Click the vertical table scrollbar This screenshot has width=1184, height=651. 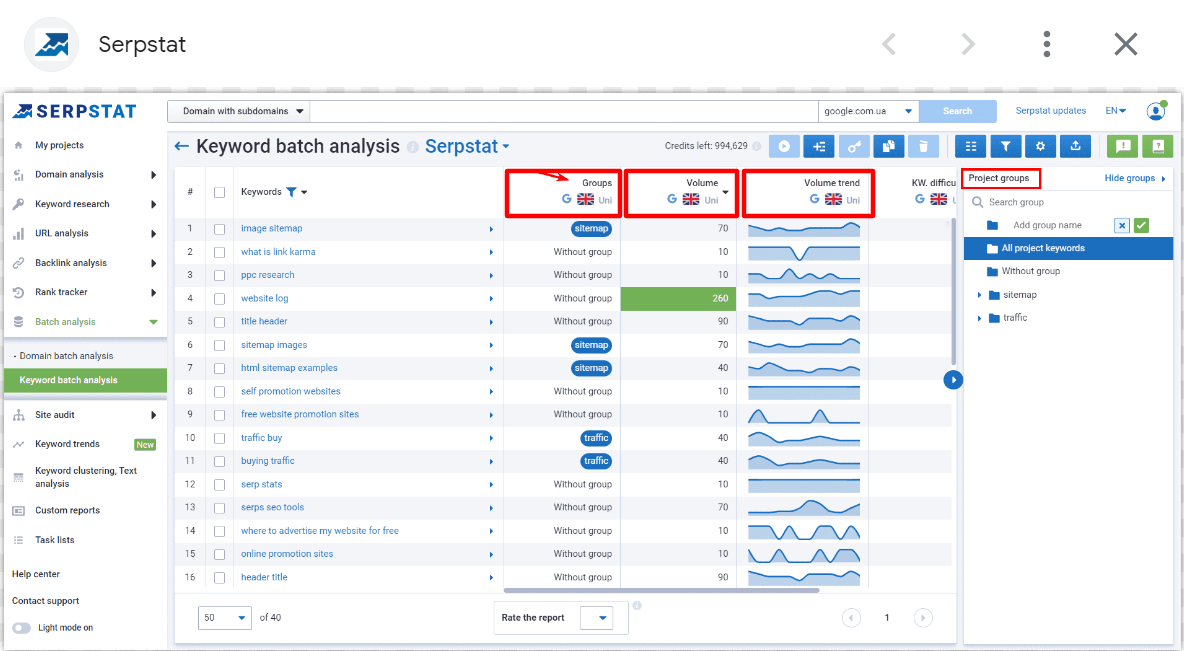[x=954, y=292]
